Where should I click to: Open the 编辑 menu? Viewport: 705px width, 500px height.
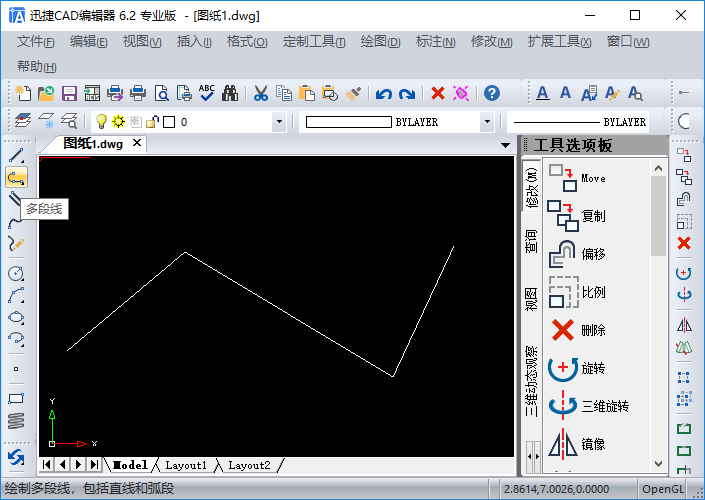[89, 42]
